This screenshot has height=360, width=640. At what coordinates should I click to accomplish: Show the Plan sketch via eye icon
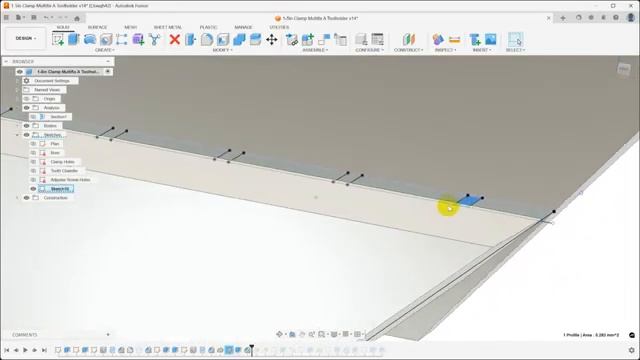pyautogui.click(x=33, y=144)
